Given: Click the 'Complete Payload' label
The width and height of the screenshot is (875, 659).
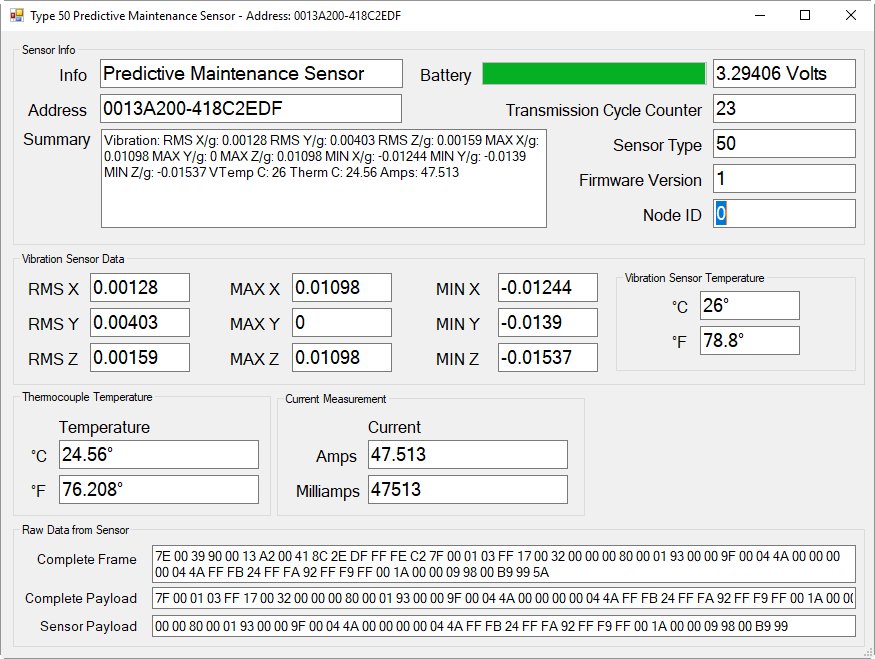Looking at the screenshot, I should point(81,599).
